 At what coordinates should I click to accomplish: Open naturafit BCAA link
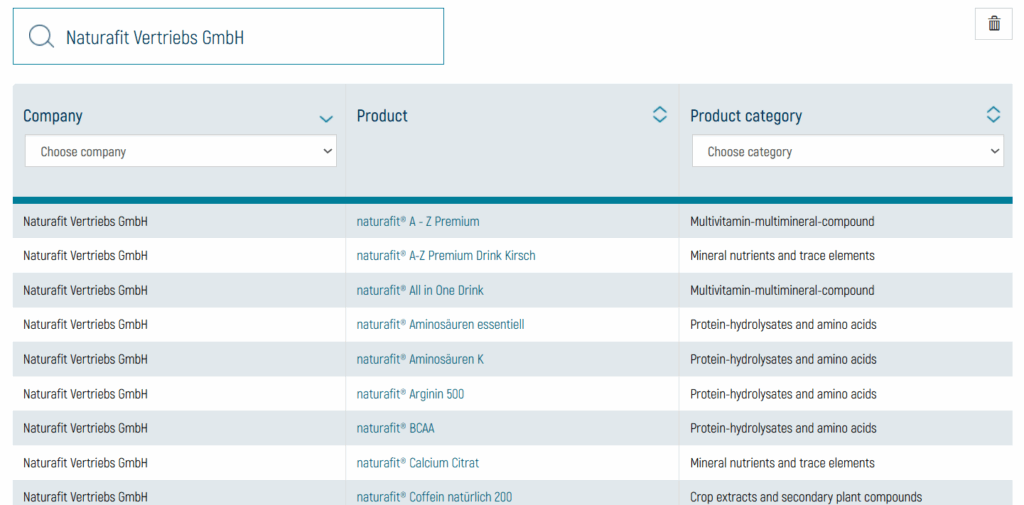395,428
